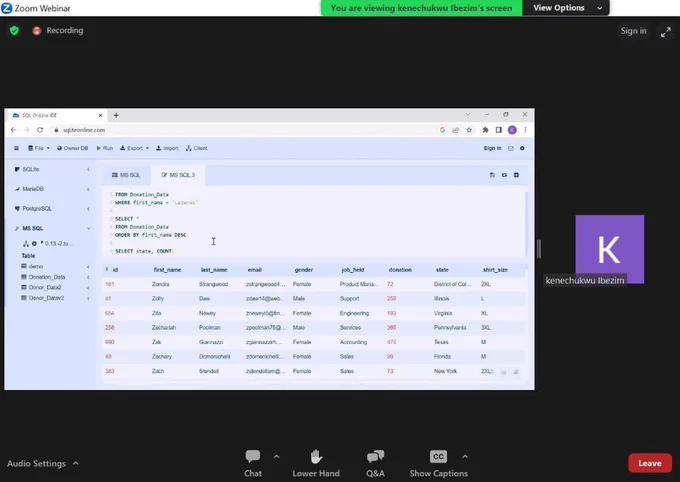Sort by the state column header

coord(442,269)
